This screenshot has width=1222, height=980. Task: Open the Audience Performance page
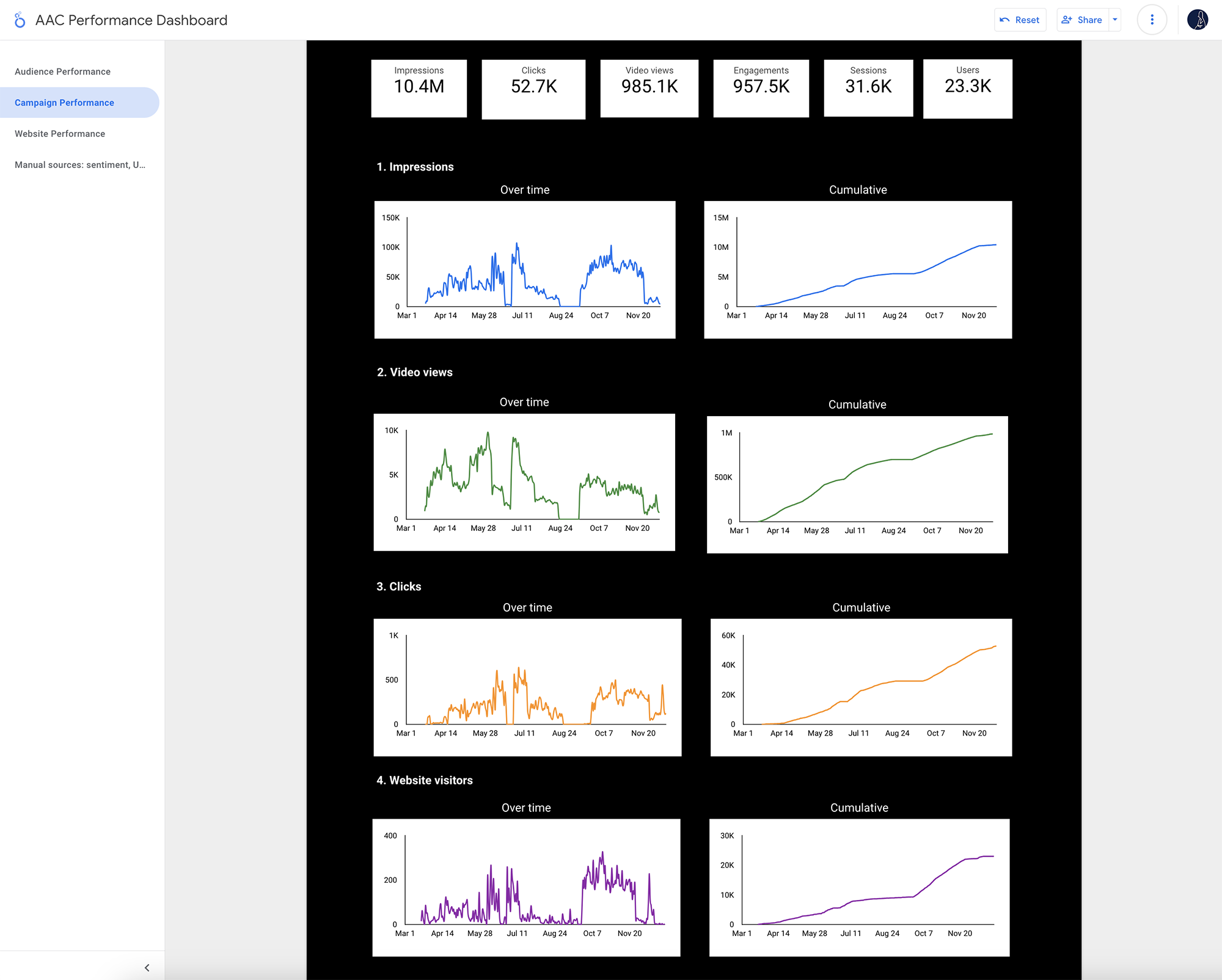pyautogui.click(x=63, y=71)
